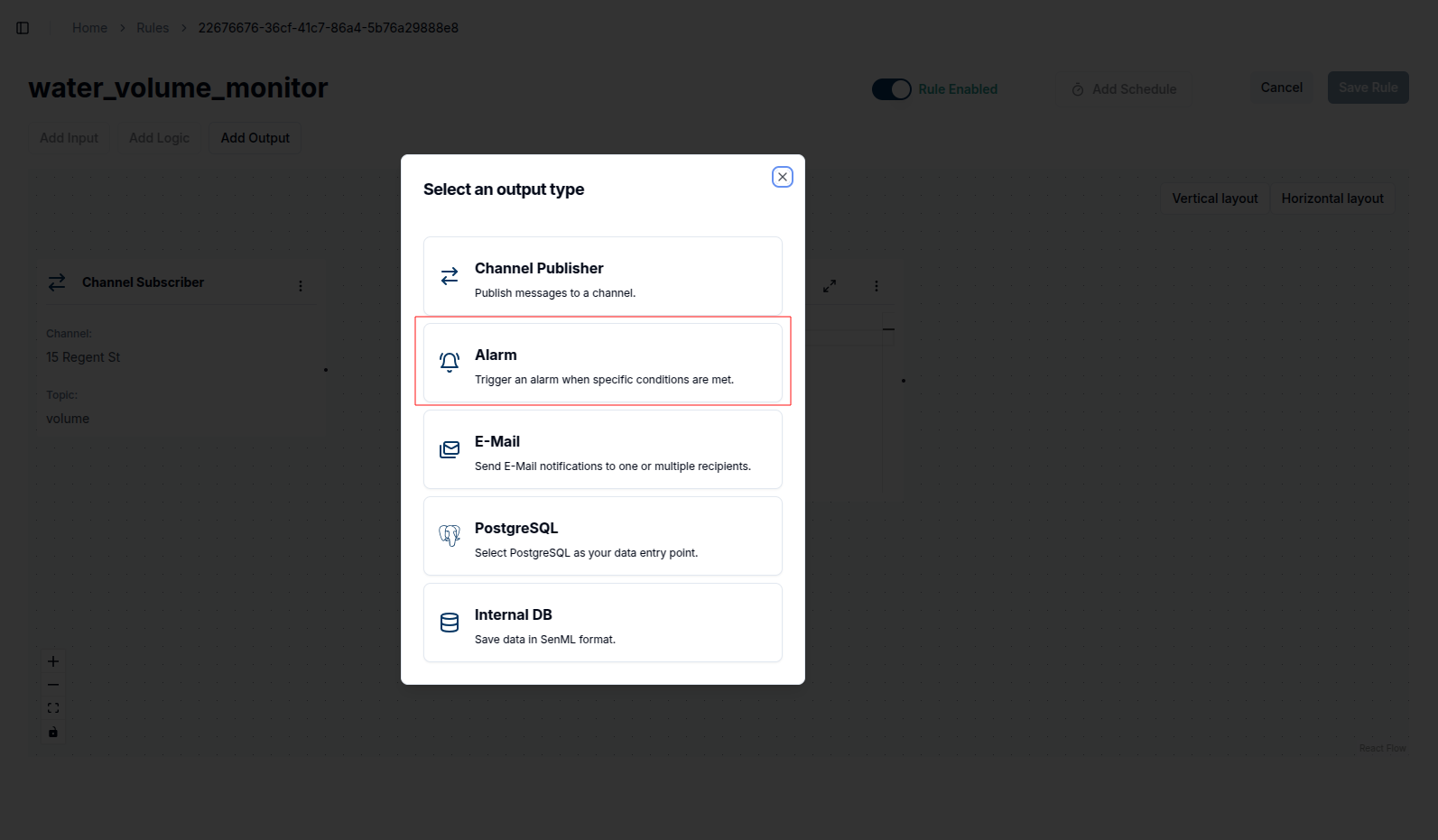
Task: Fit view on flow canvas
Action: [x=53, y=708]
